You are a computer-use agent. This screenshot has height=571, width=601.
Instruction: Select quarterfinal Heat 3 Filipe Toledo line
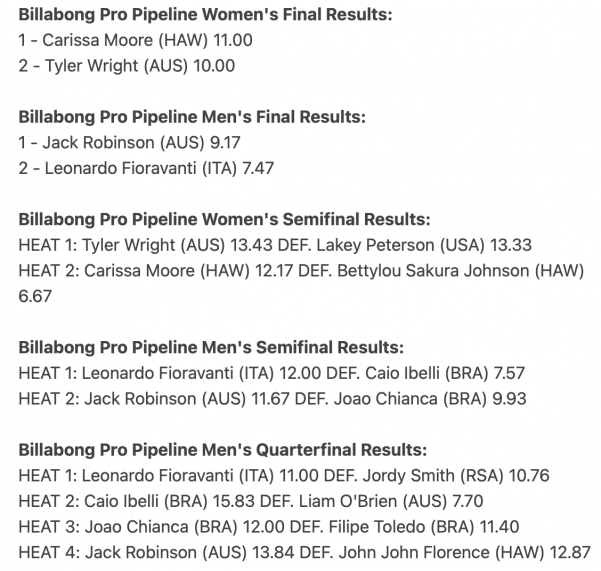[269, 527]
